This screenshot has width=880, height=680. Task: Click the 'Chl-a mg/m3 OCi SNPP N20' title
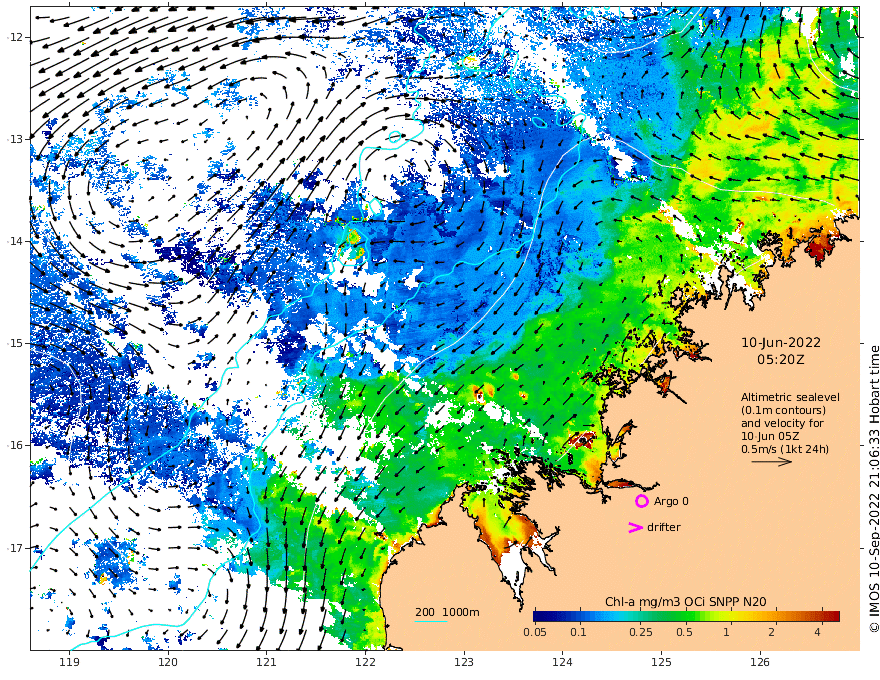coord(686,601)
